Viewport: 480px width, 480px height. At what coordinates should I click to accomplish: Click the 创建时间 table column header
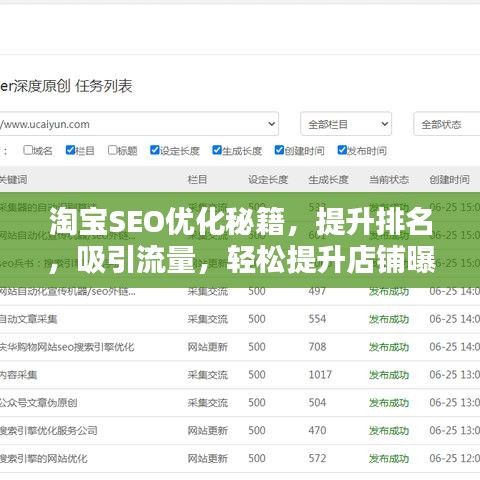[449, 180]
